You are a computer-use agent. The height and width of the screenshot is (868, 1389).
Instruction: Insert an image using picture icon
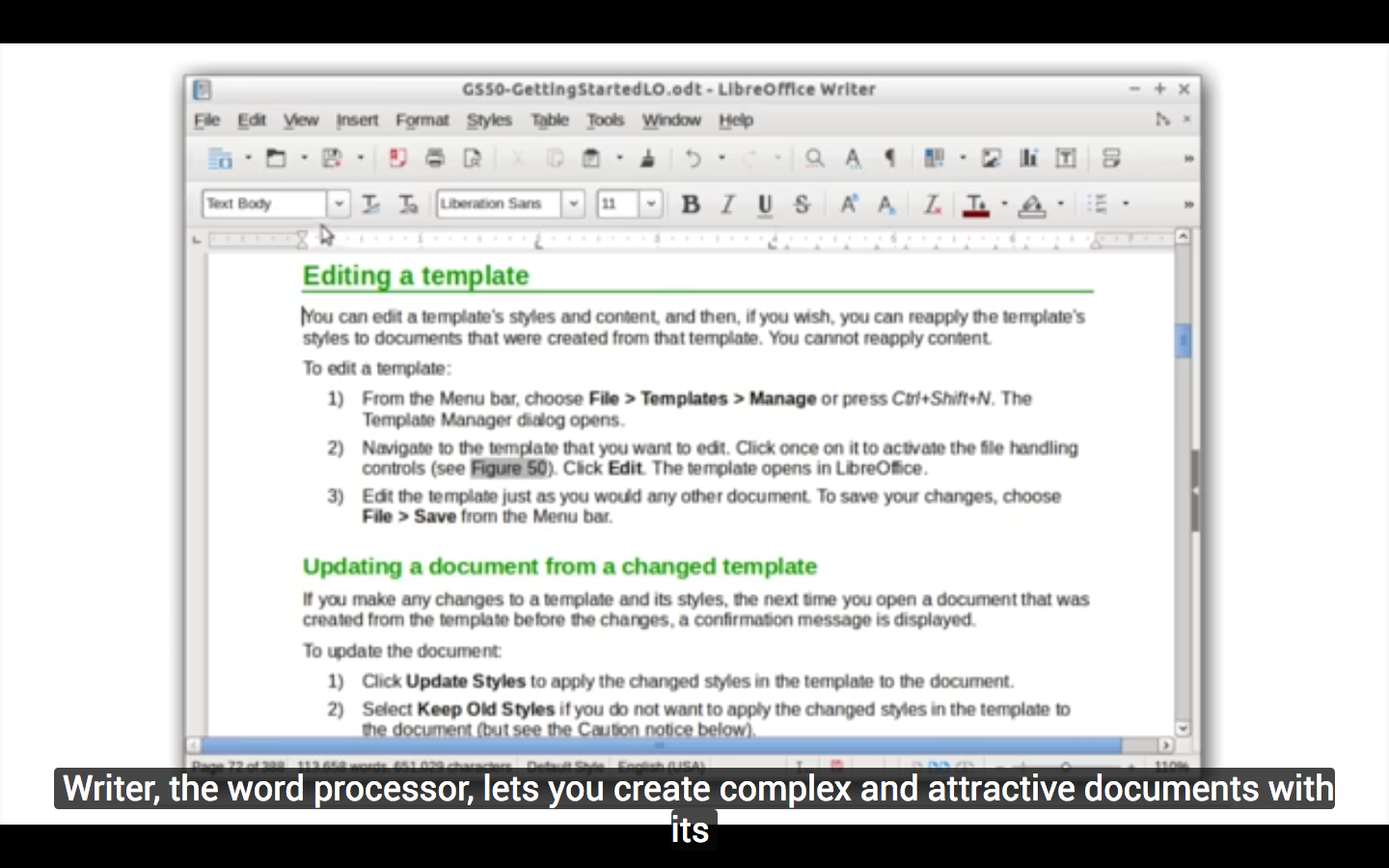pyautogui.click(x=991, y=158)
